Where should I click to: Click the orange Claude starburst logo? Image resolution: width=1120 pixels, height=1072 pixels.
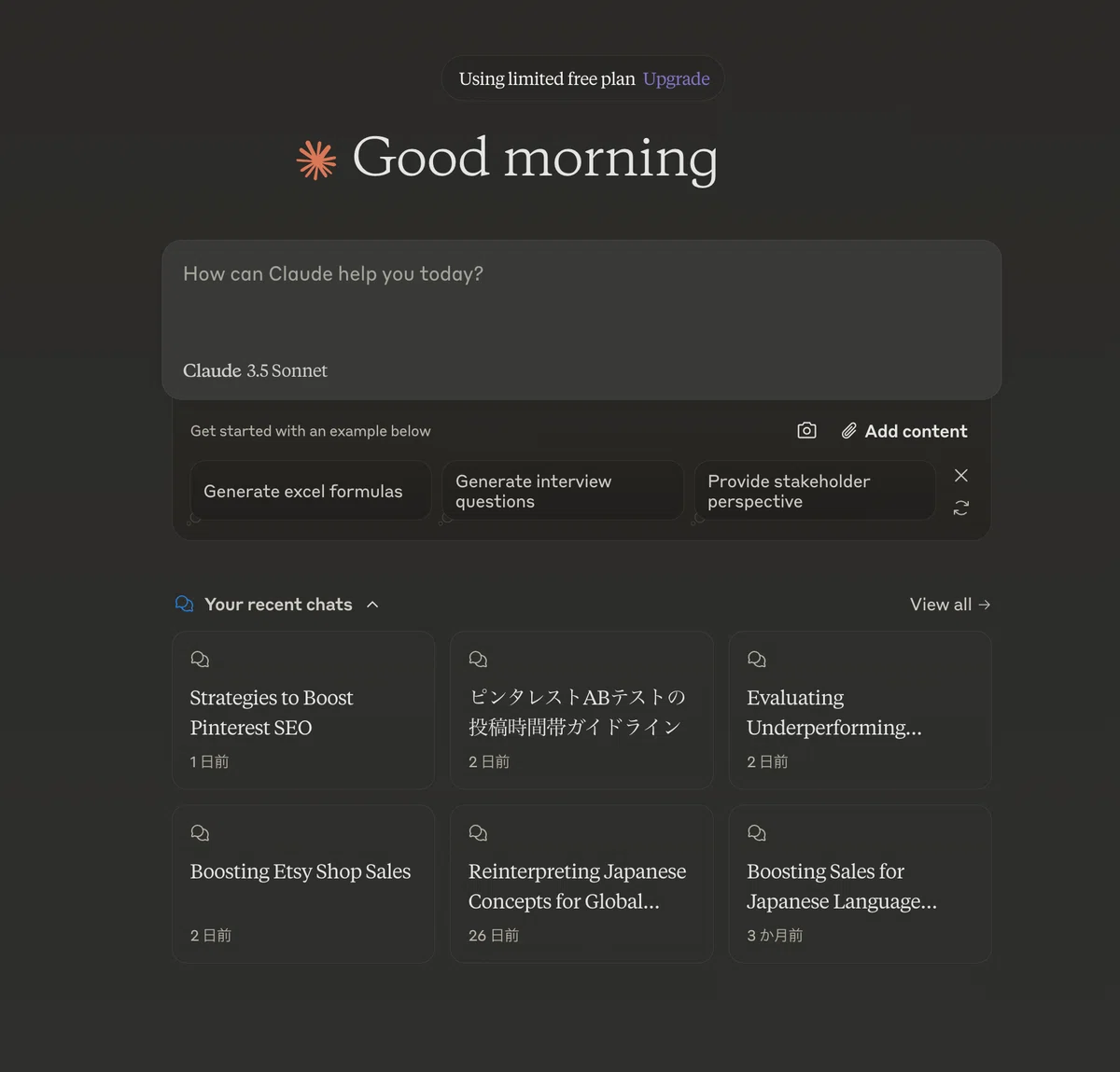[316, 160]
